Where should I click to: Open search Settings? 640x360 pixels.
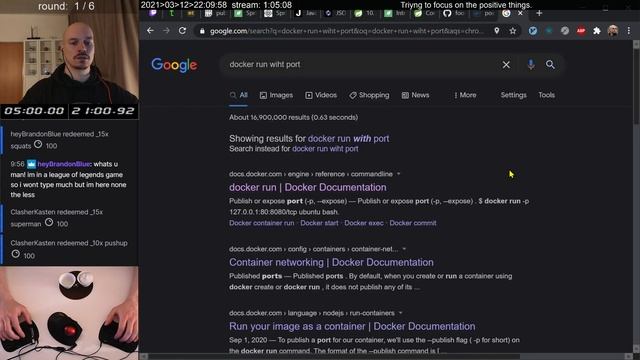click(513, 95)
